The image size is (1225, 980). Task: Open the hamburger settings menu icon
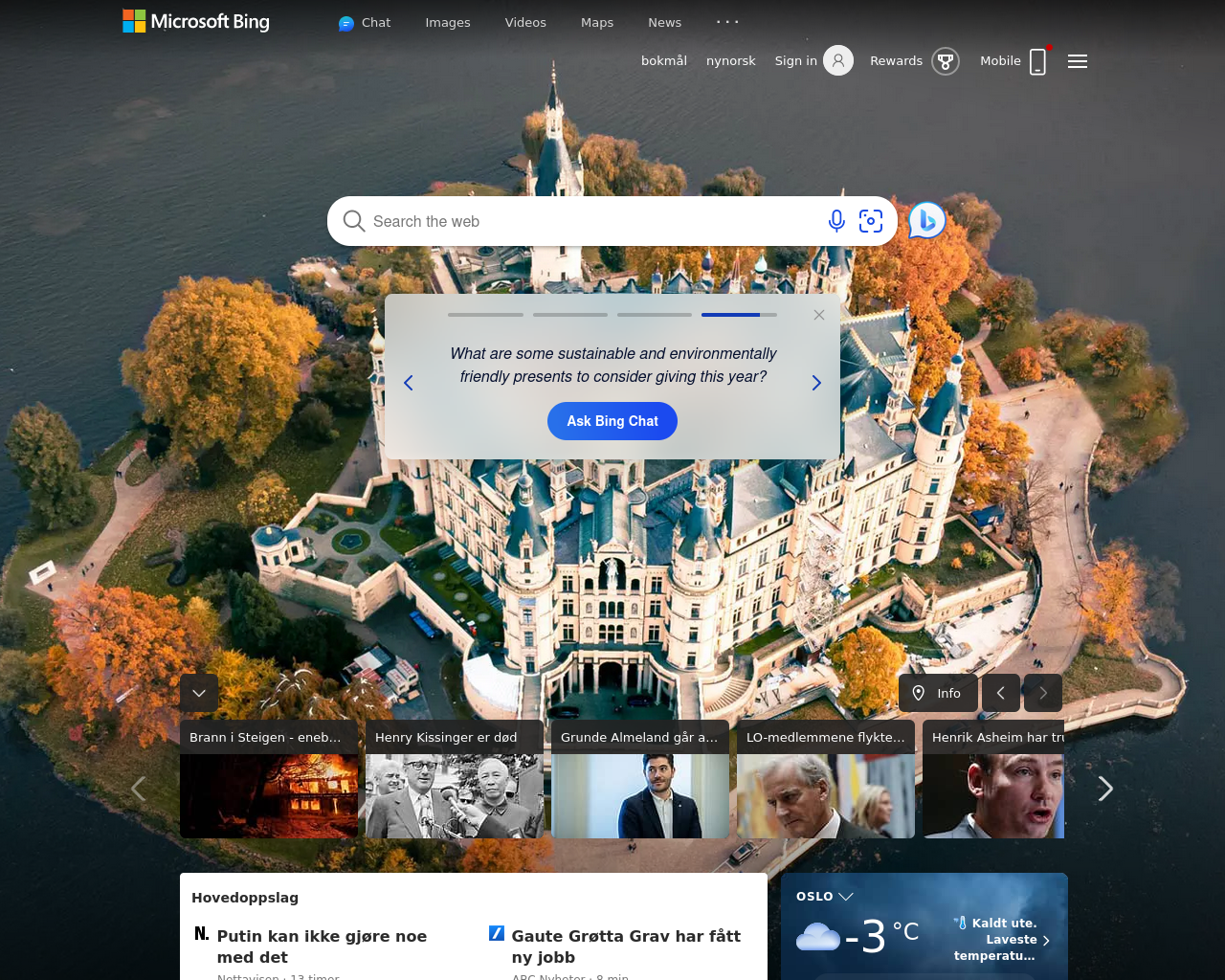click(1078, 61)
